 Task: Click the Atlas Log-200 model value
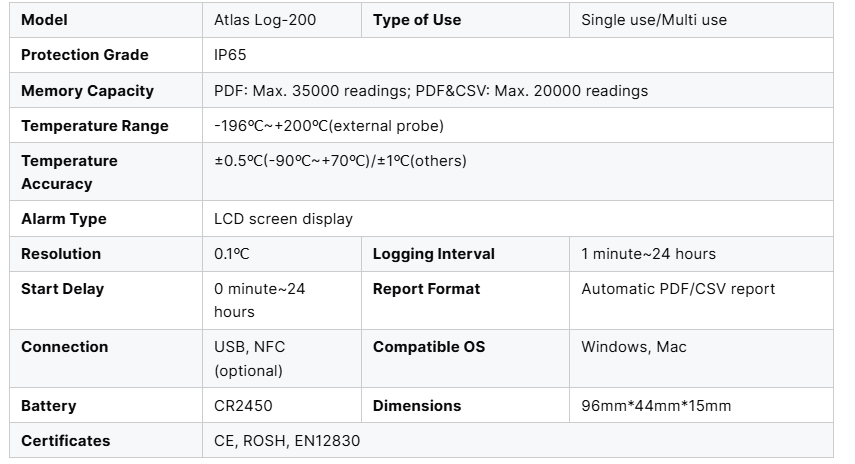coord(265,20)
